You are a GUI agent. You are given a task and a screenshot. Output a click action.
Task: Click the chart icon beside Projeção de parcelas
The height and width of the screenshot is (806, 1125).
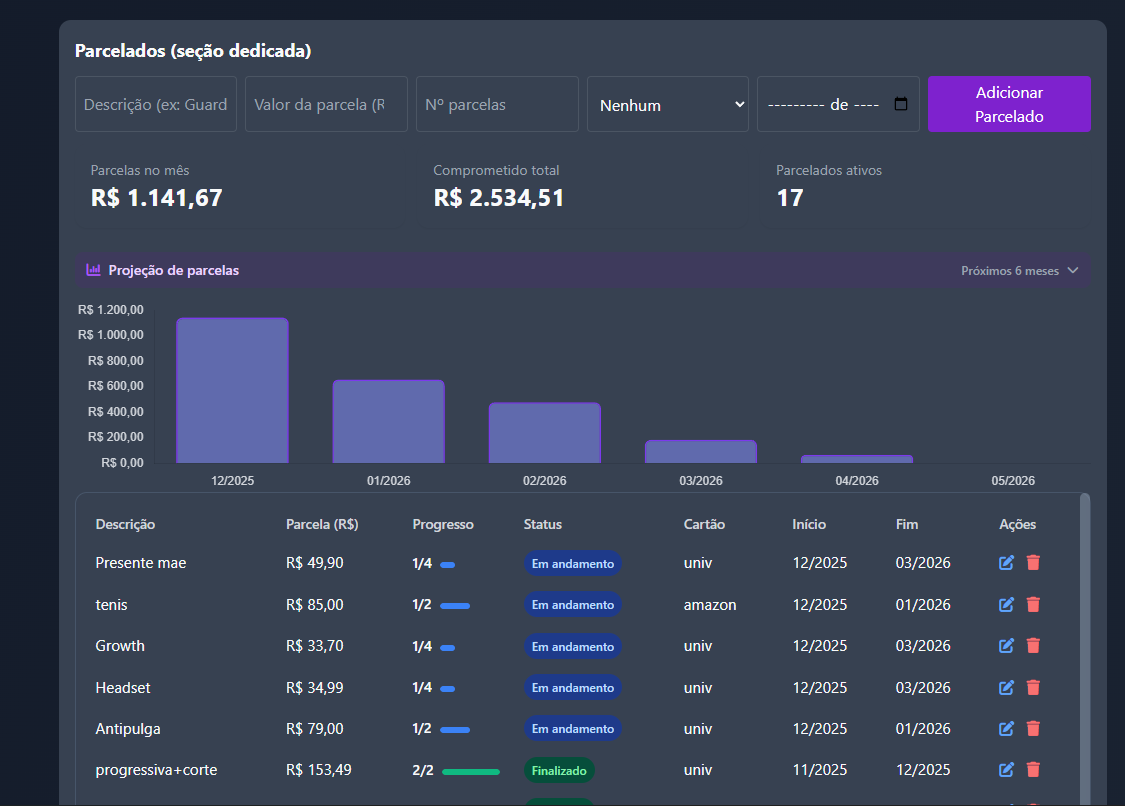coord(93,270)
